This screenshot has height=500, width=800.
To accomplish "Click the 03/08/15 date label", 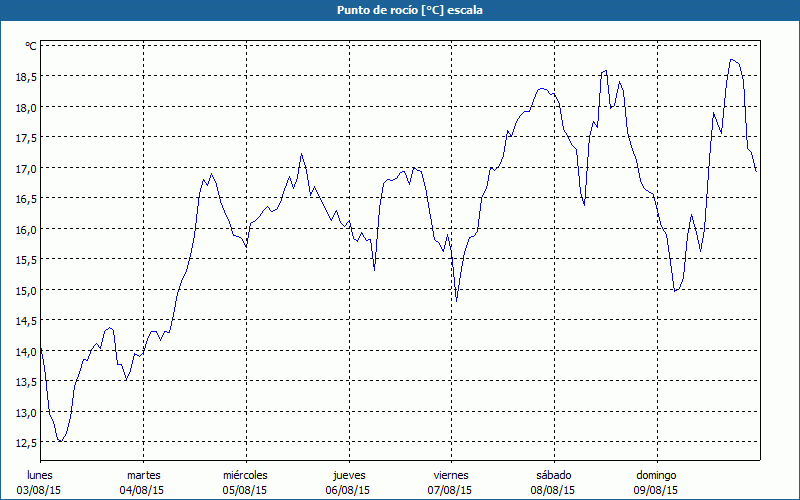I will click(x=40, y=490).
